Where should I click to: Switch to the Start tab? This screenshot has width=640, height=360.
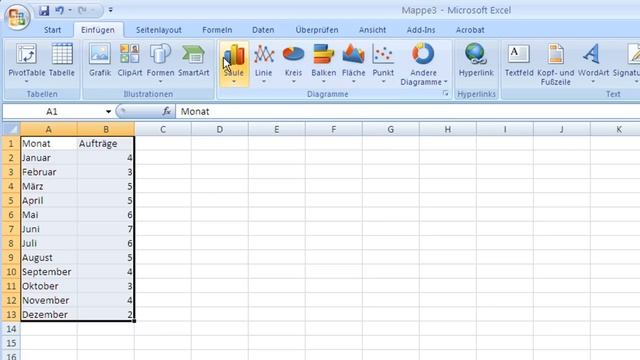(x=53, y=30)
